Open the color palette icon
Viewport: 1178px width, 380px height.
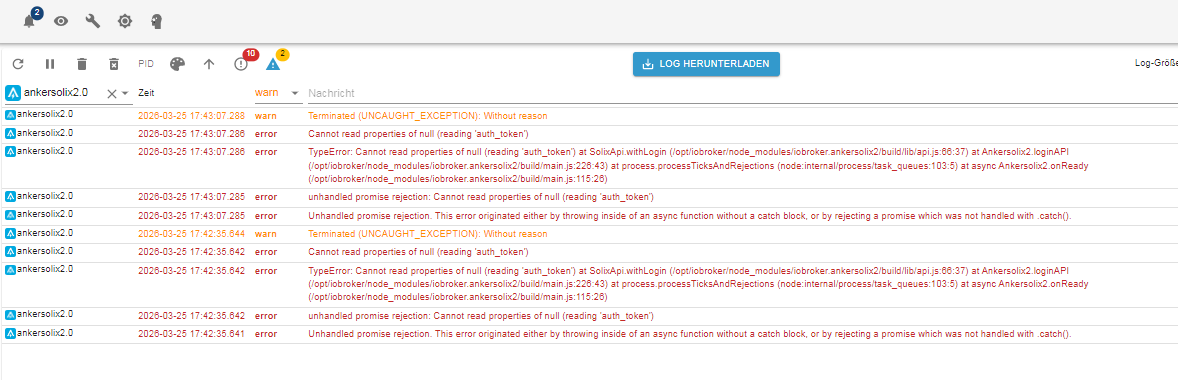click(177, 64)
